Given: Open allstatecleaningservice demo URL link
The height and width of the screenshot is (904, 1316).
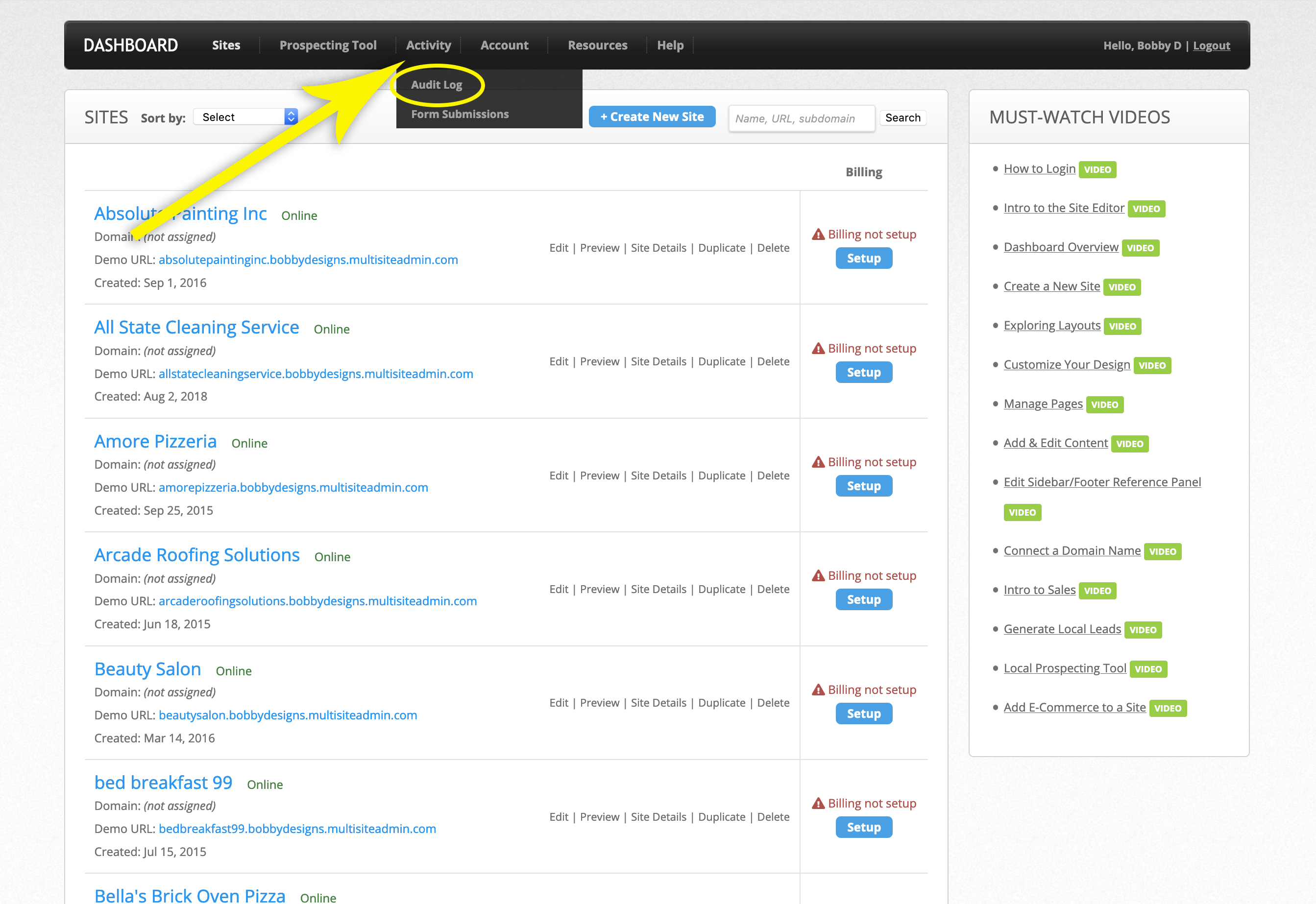Looking at the screenshot, I should pyautogui.click(x=316, y=374).
